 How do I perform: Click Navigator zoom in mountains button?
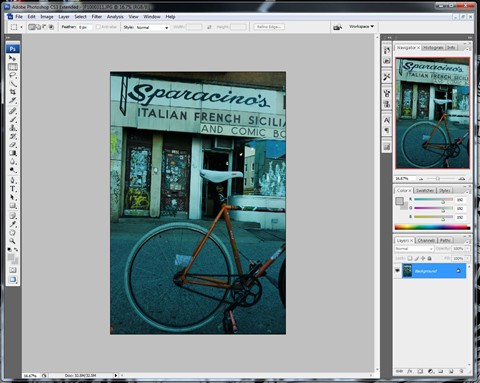461,179
